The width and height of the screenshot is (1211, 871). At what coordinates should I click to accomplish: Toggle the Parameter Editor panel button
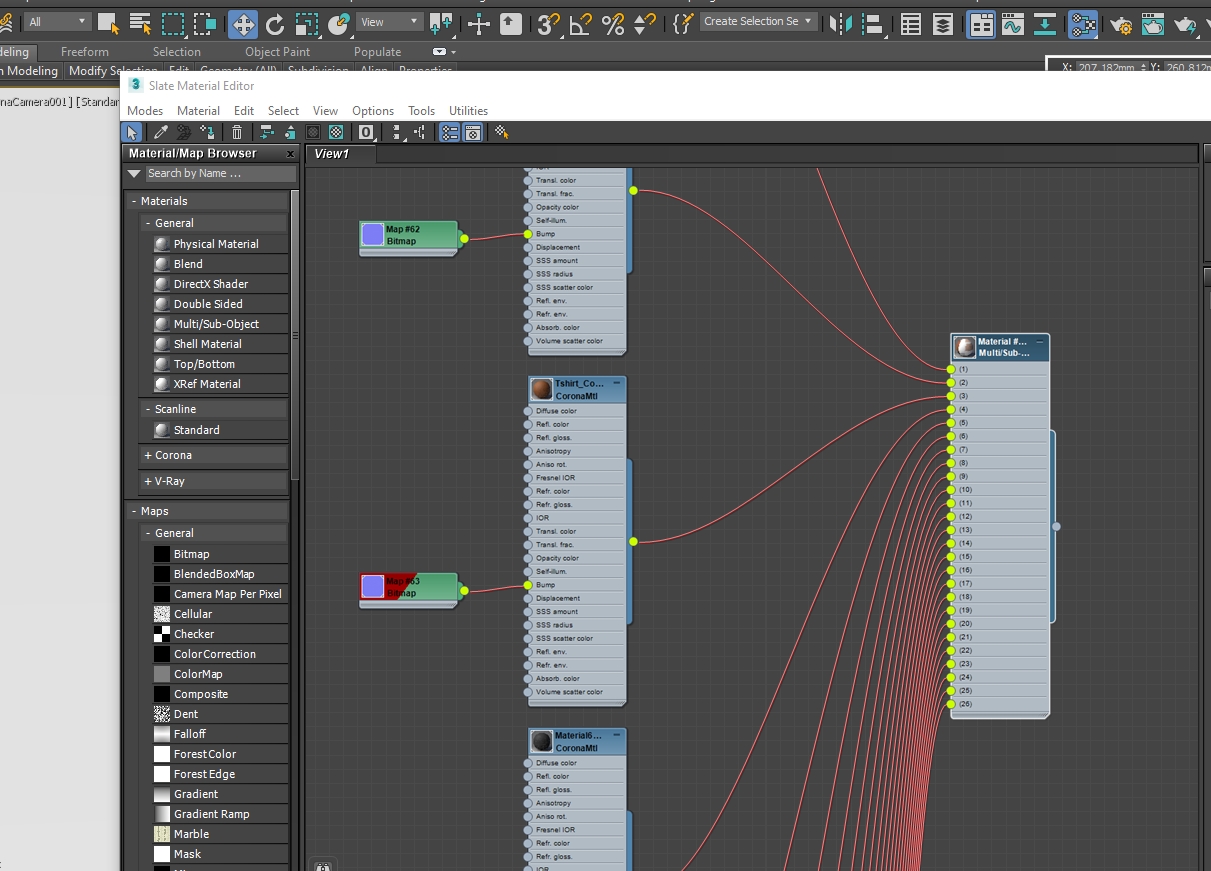pos(473,132)
